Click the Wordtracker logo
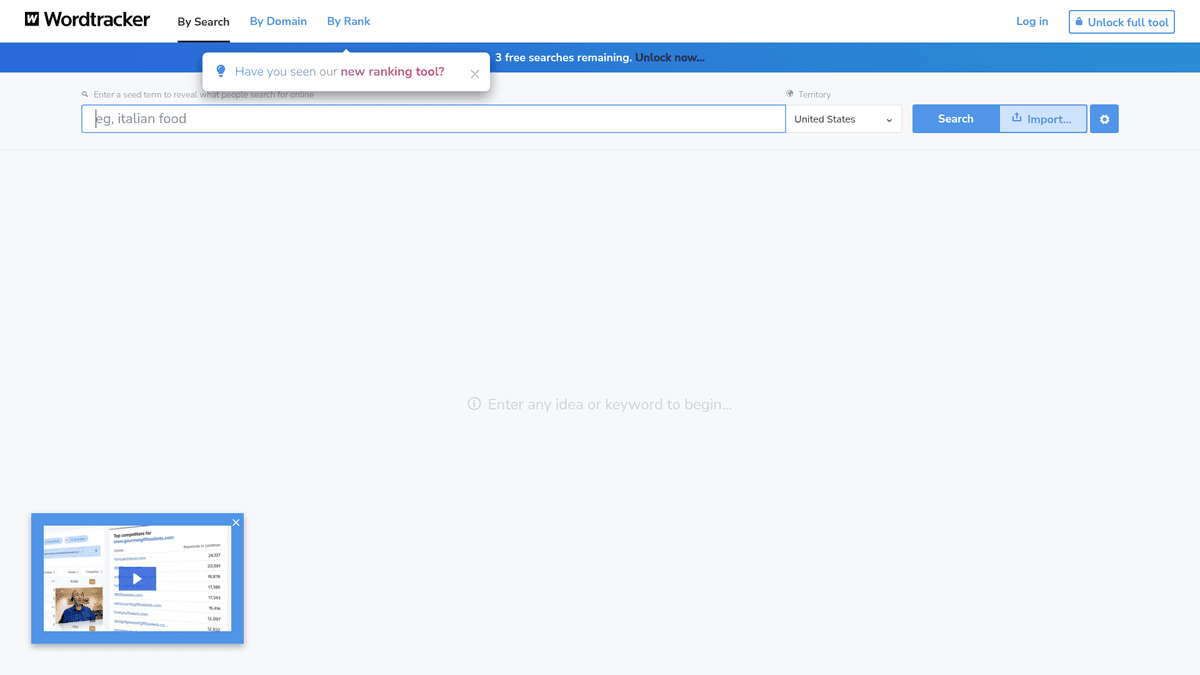 (x=87, y=19)
